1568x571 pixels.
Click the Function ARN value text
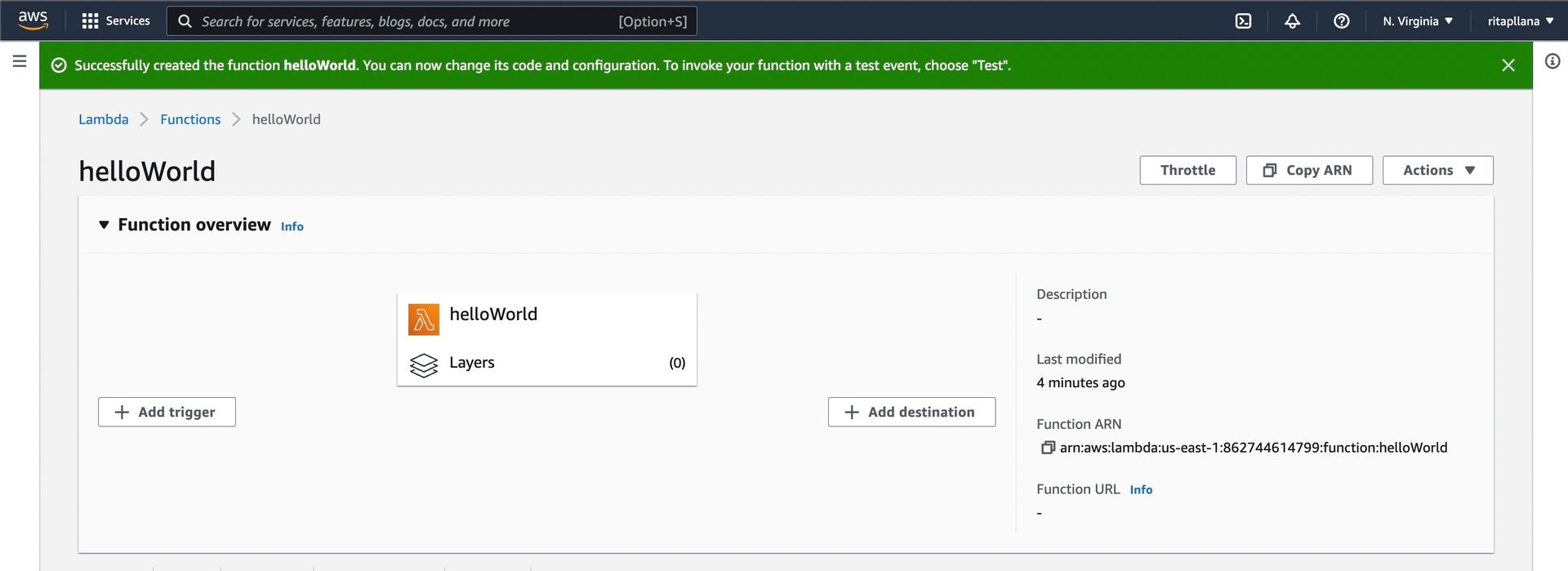point(1253,448)
